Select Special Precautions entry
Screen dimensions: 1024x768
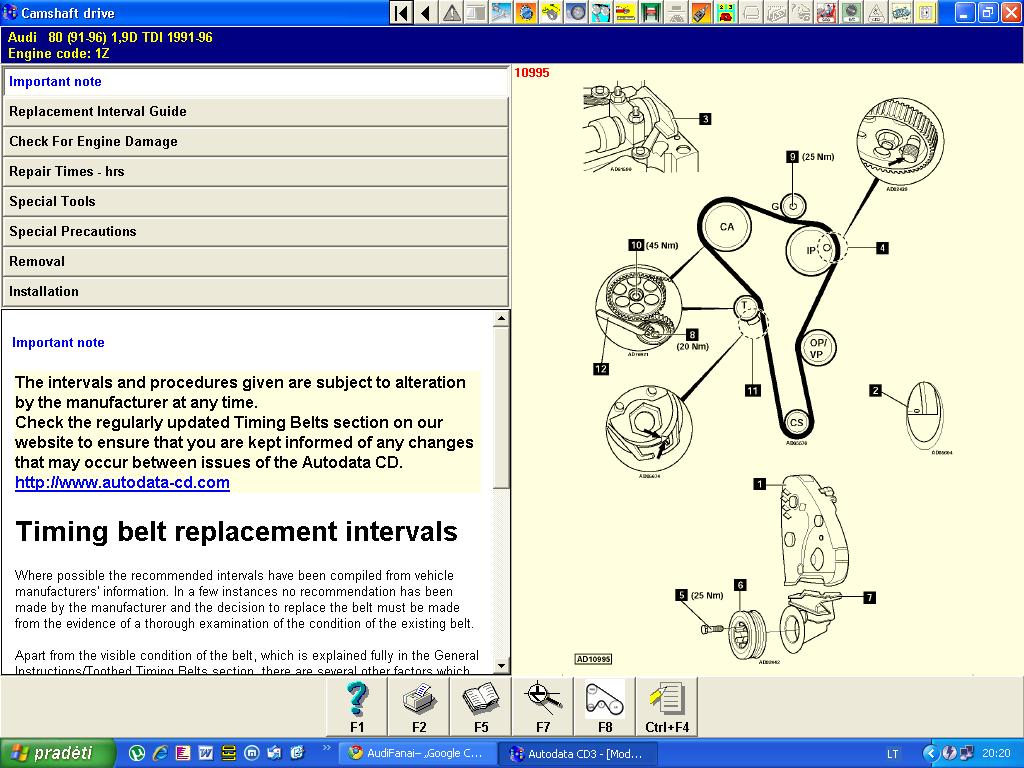point(255,232)
